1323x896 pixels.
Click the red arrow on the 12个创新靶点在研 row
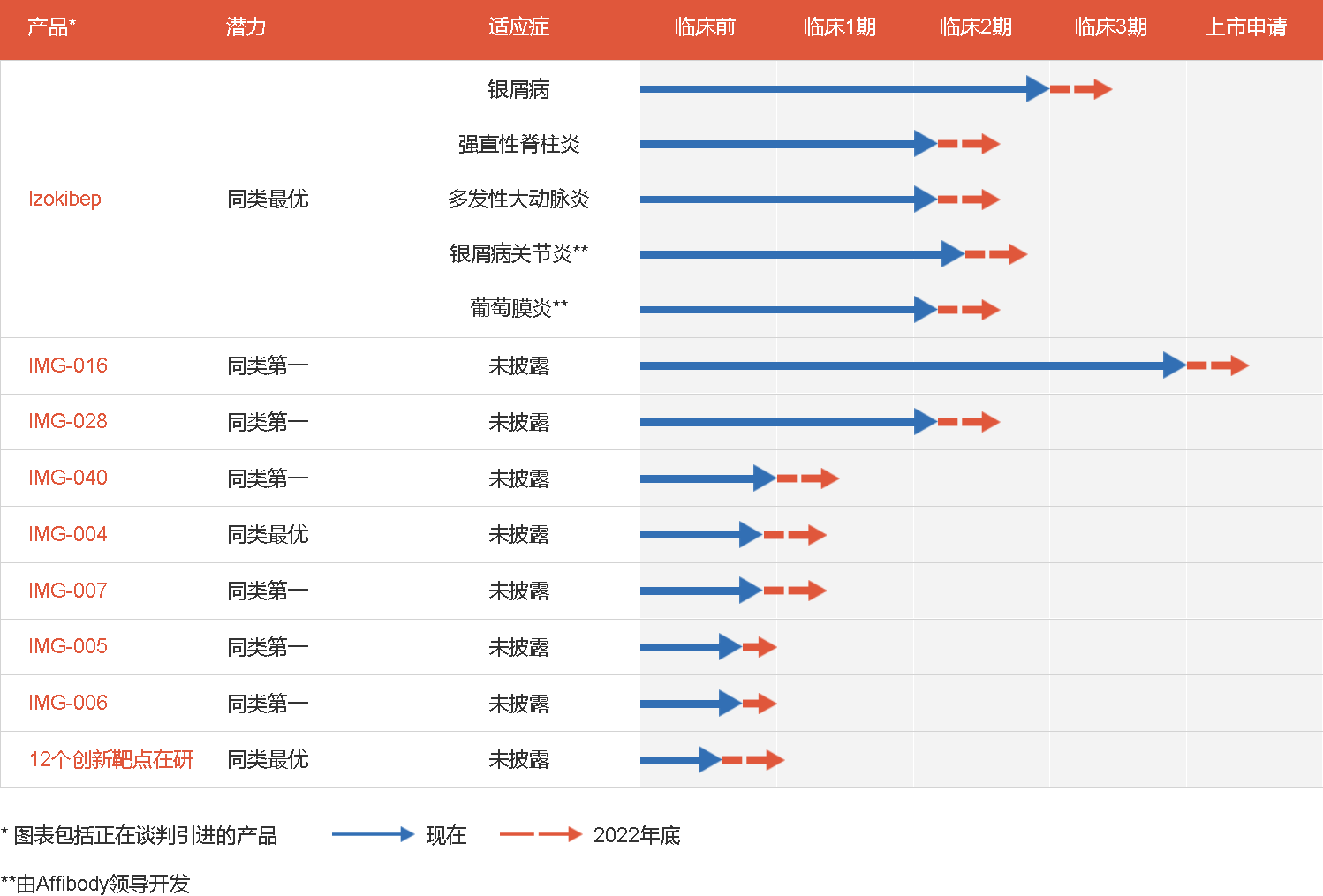click(753, 760)
